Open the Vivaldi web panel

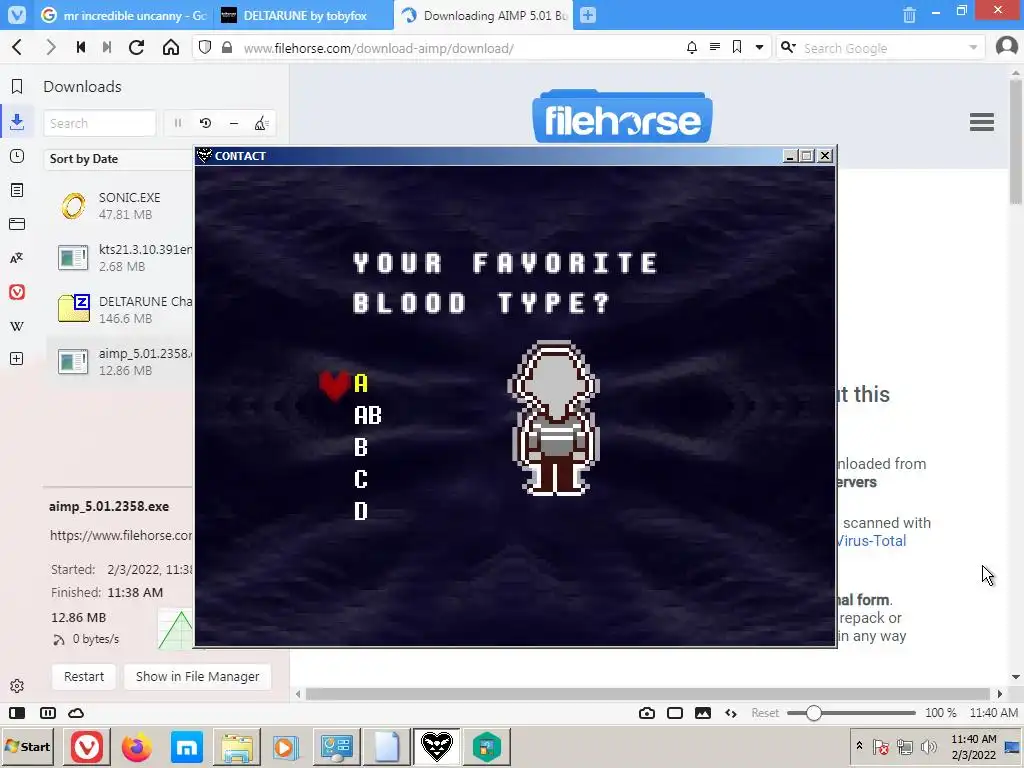pos(17,292)
